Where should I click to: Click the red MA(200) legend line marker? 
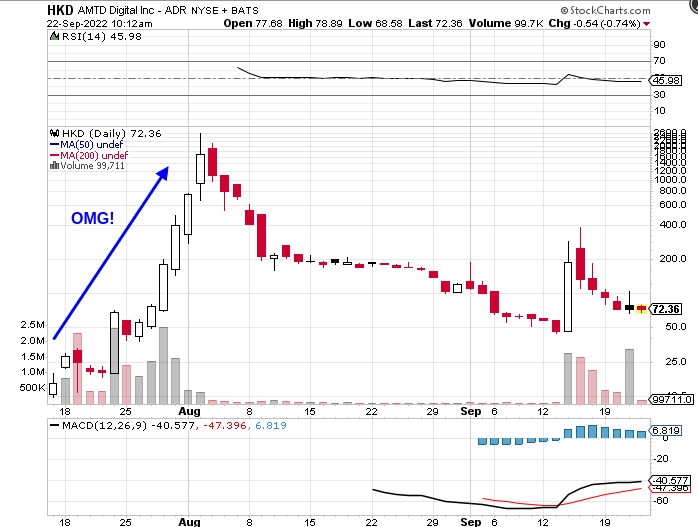point(54,155)
